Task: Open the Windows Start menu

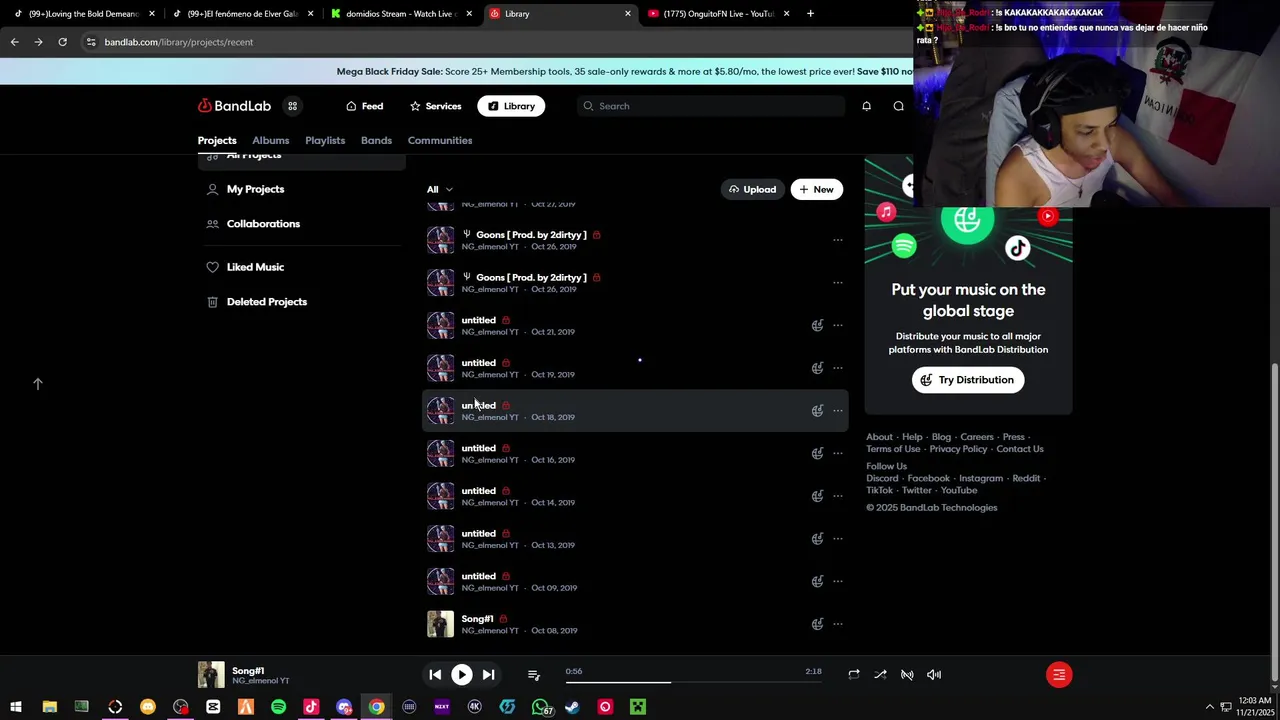Action: coord(16,707)
